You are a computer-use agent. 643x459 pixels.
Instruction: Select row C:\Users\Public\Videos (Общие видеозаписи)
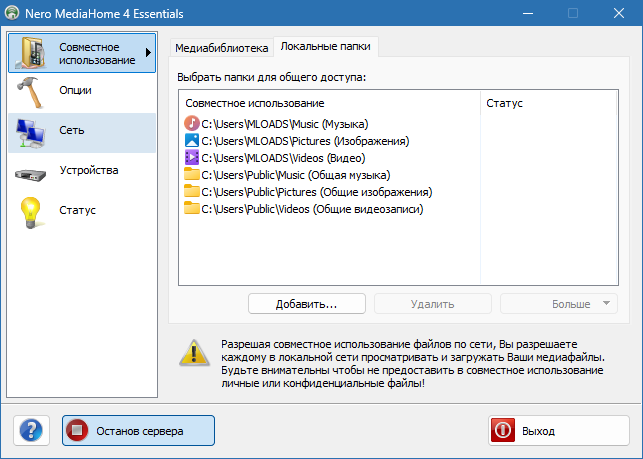(x=303, y=209)
